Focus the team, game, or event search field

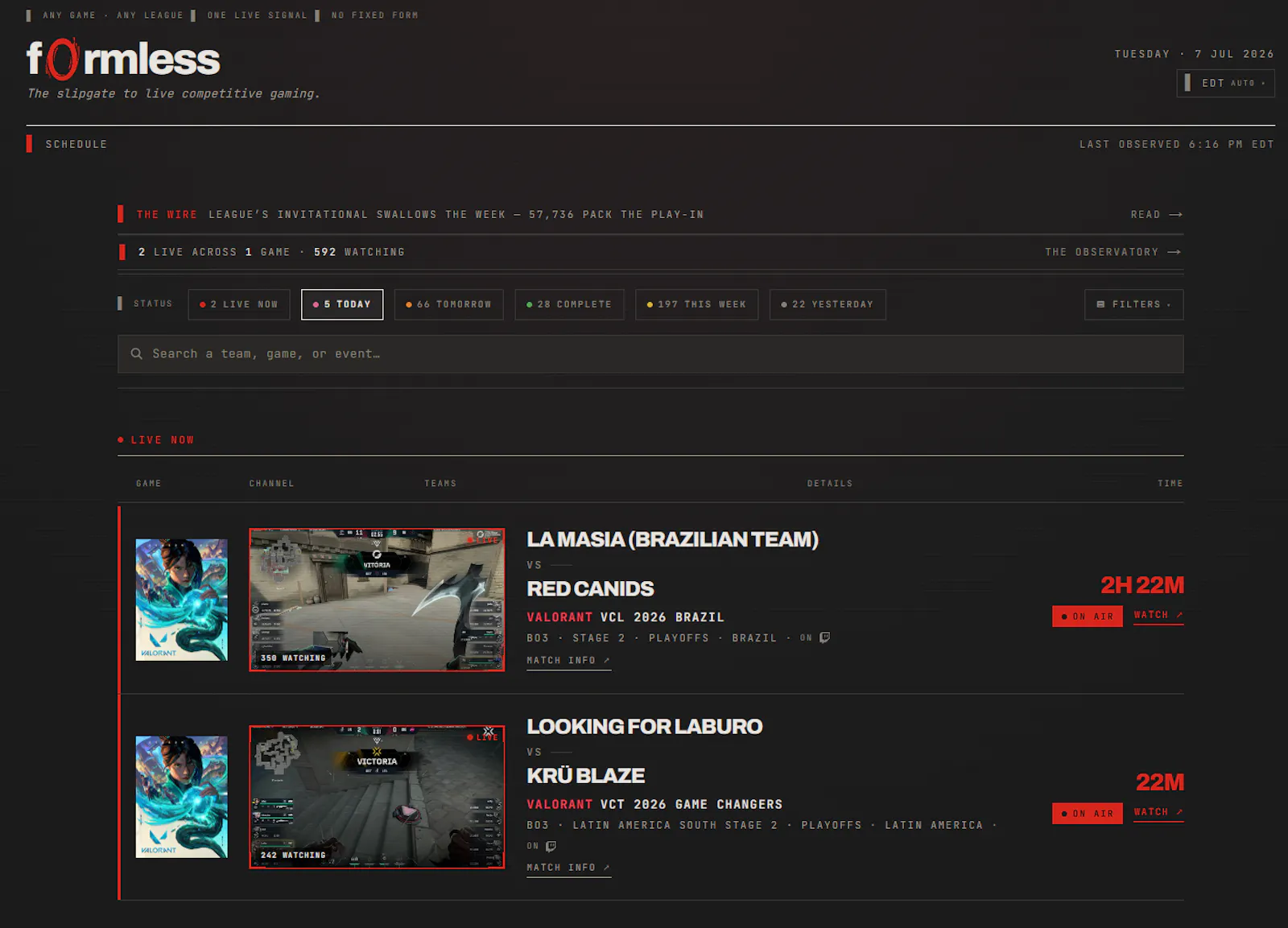pos(650,354)
